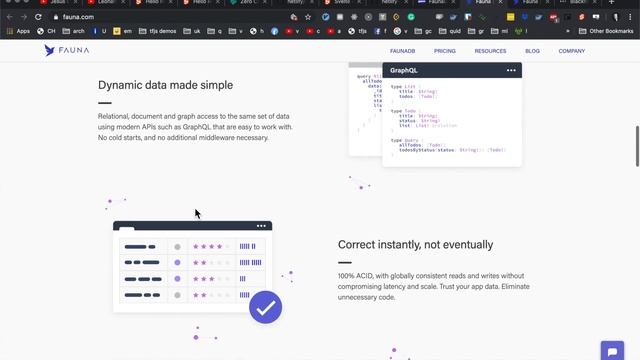Viewport: 640px width, 360px height.
Task: Open the 'CH' bookmark
Action: tap(46, 31)
